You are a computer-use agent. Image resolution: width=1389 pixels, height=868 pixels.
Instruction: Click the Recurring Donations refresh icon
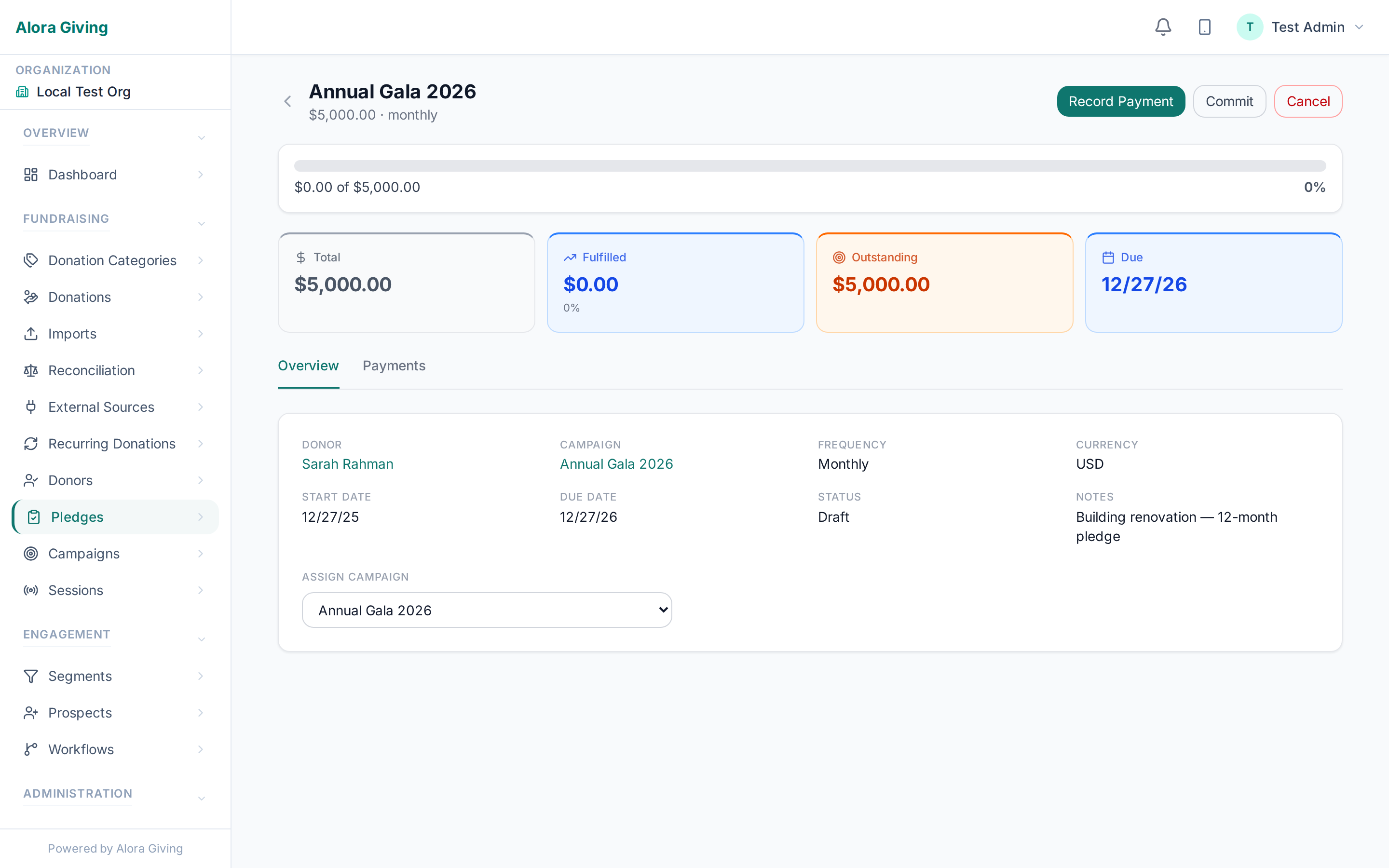pyautogui.click(x=31, y=444)
